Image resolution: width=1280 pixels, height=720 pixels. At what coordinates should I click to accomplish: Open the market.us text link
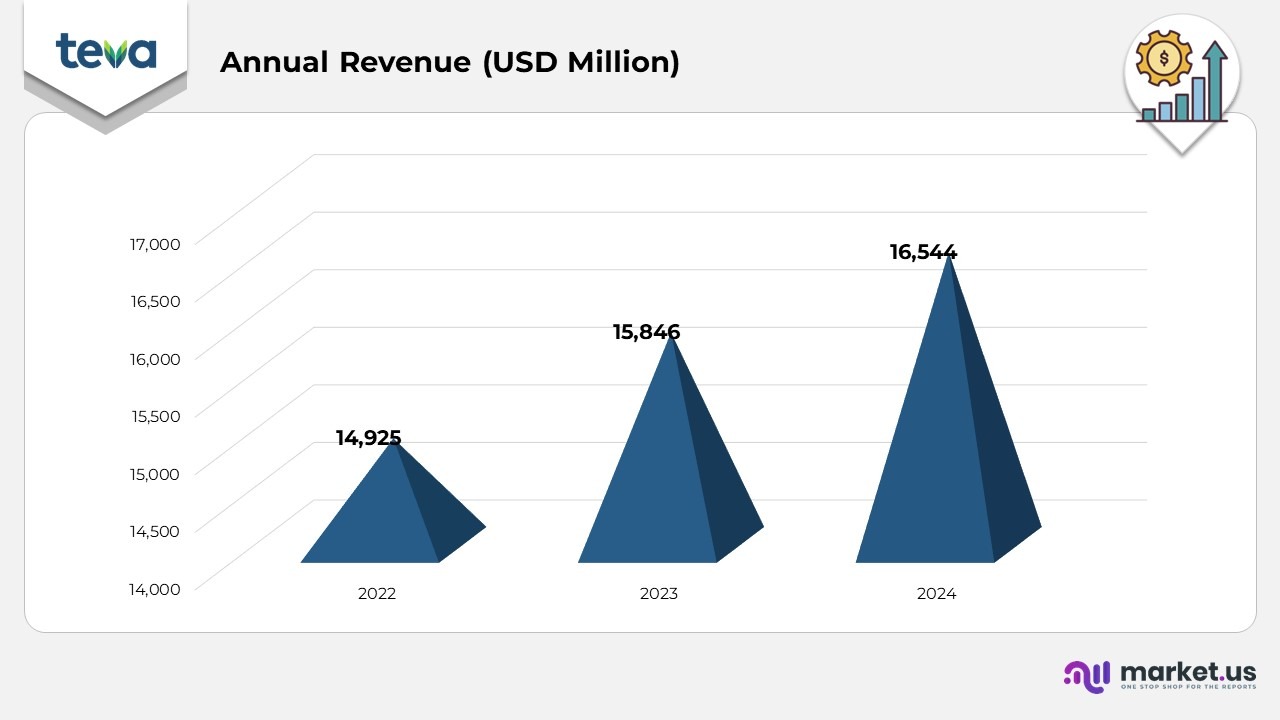tap(1187, 670)
